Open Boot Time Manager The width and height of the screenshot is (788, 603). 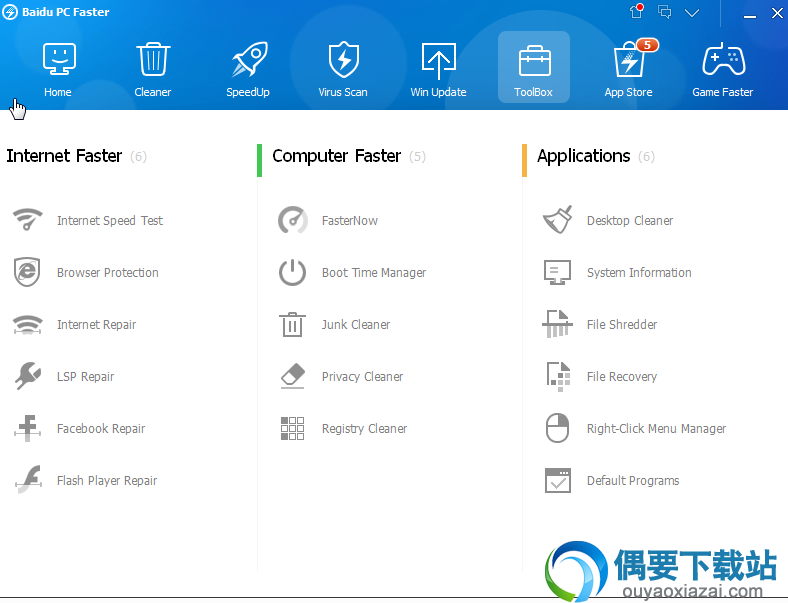click(374, 272)
